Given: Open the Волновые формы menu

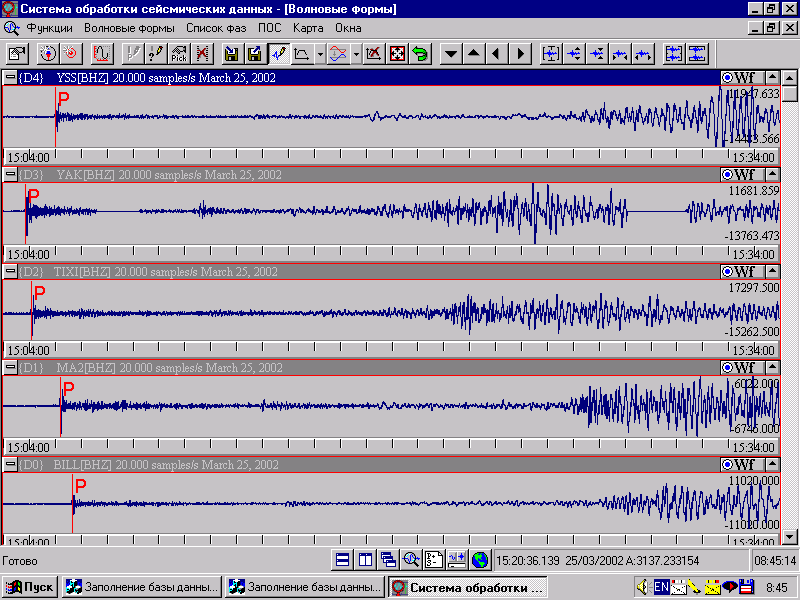Looking at the screenshot, I should click(x=128, y=27).
